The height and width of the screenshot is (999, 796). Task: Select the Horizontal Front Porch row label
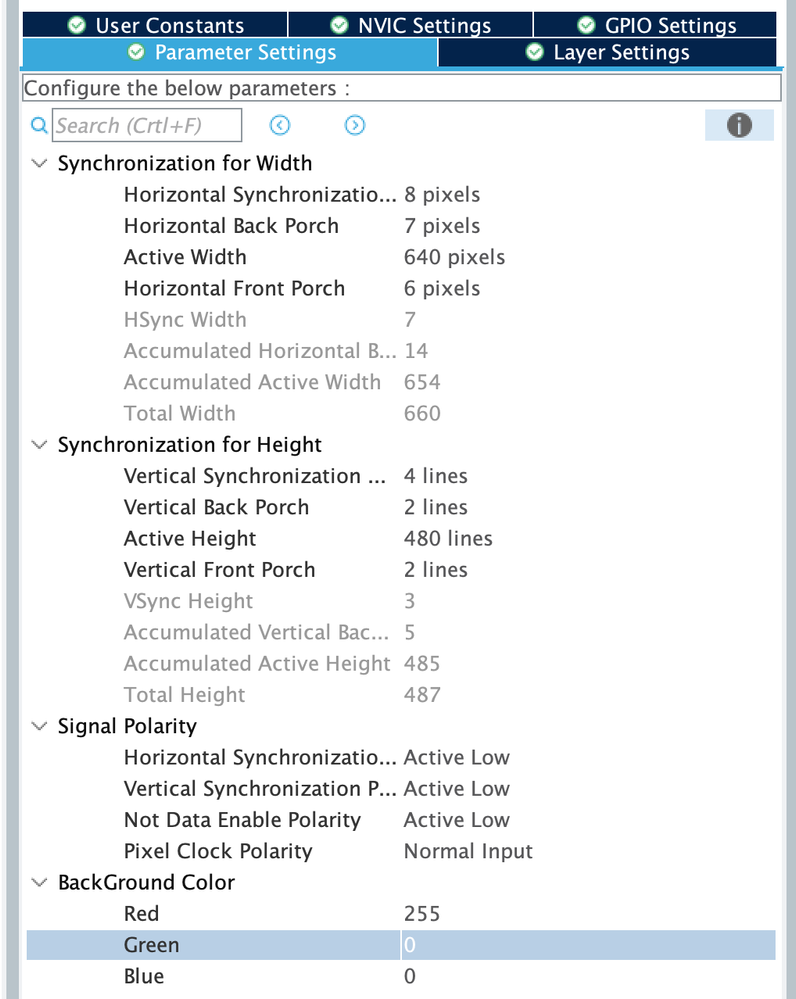(235, 288)
